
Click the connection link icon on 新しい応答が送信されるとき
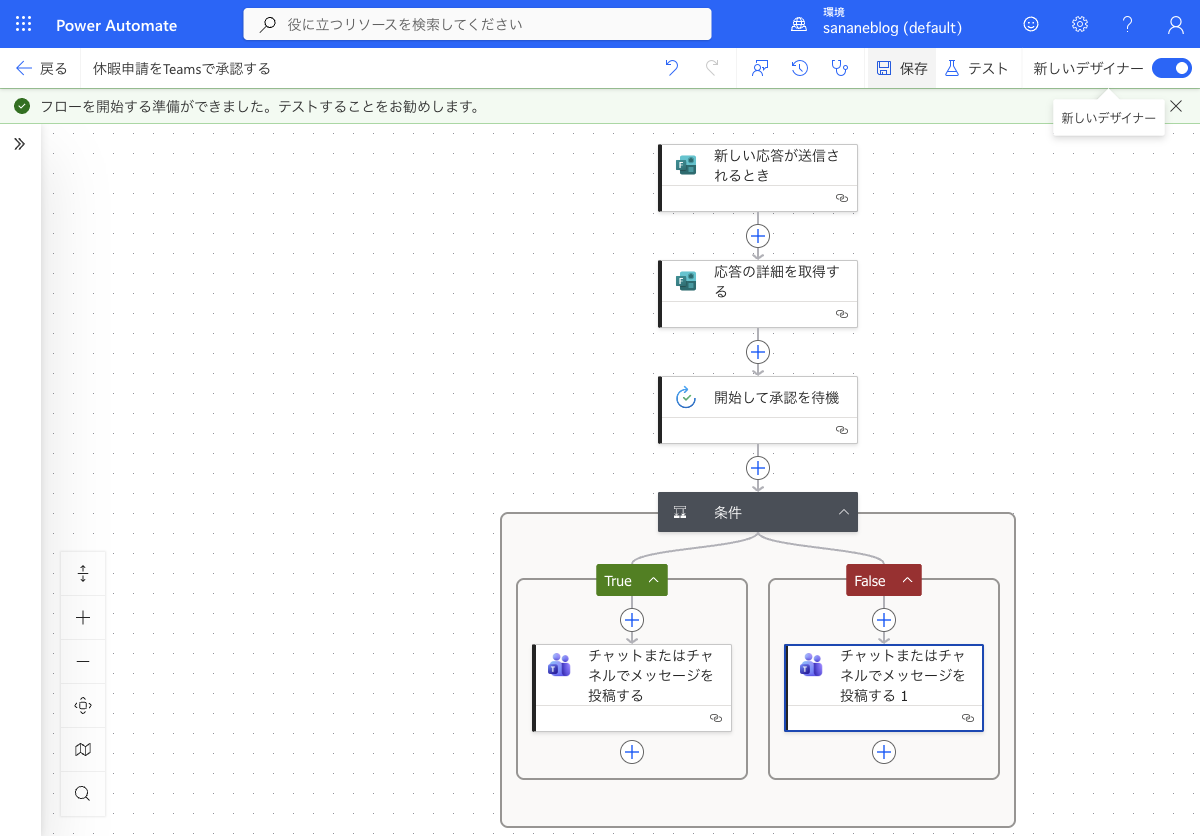pos(842,198)
